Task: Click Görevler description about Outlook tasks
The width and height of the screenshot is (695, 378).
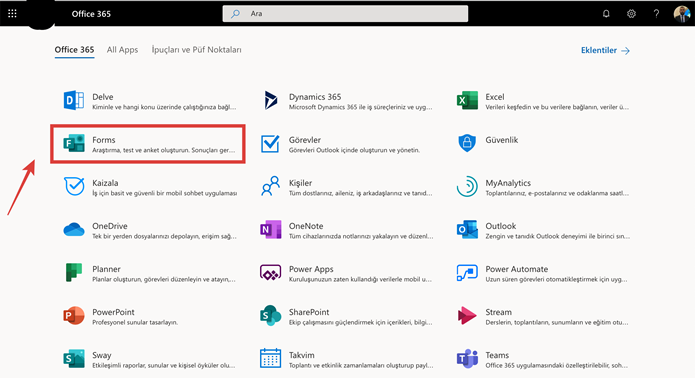Action: pyautogui.click(x=354, y=150)
